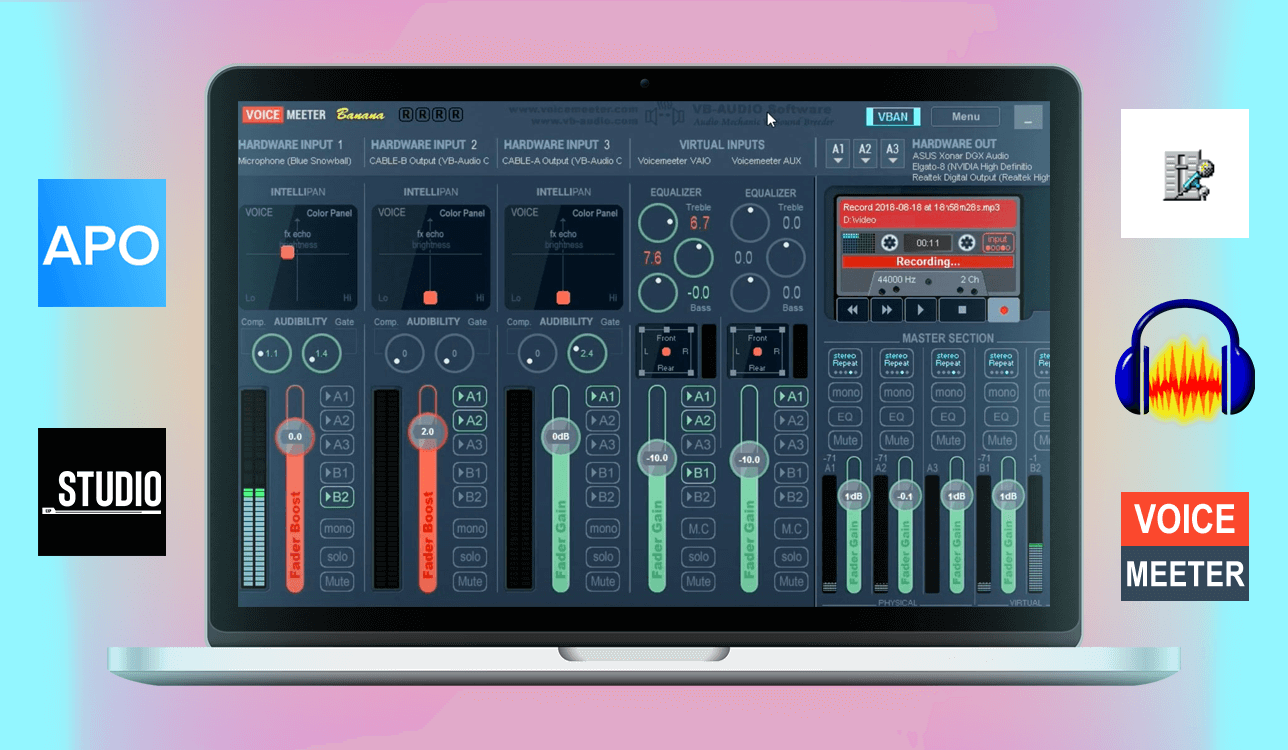Click the cassette 'input' selector button
This screenshot has height=750, width=1288.
tap(998, 243)
